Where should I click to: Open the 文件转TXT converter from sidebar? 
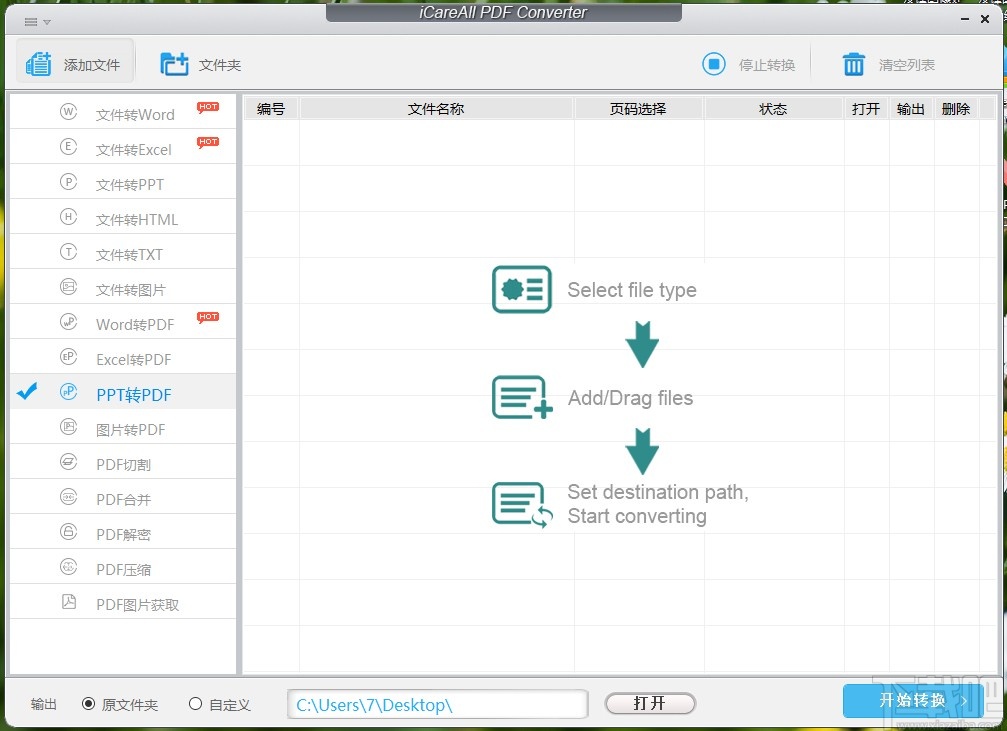coord(130,253)
